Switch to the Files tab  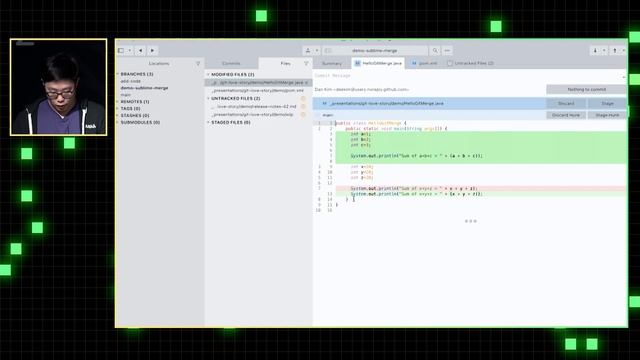[285, 64]
